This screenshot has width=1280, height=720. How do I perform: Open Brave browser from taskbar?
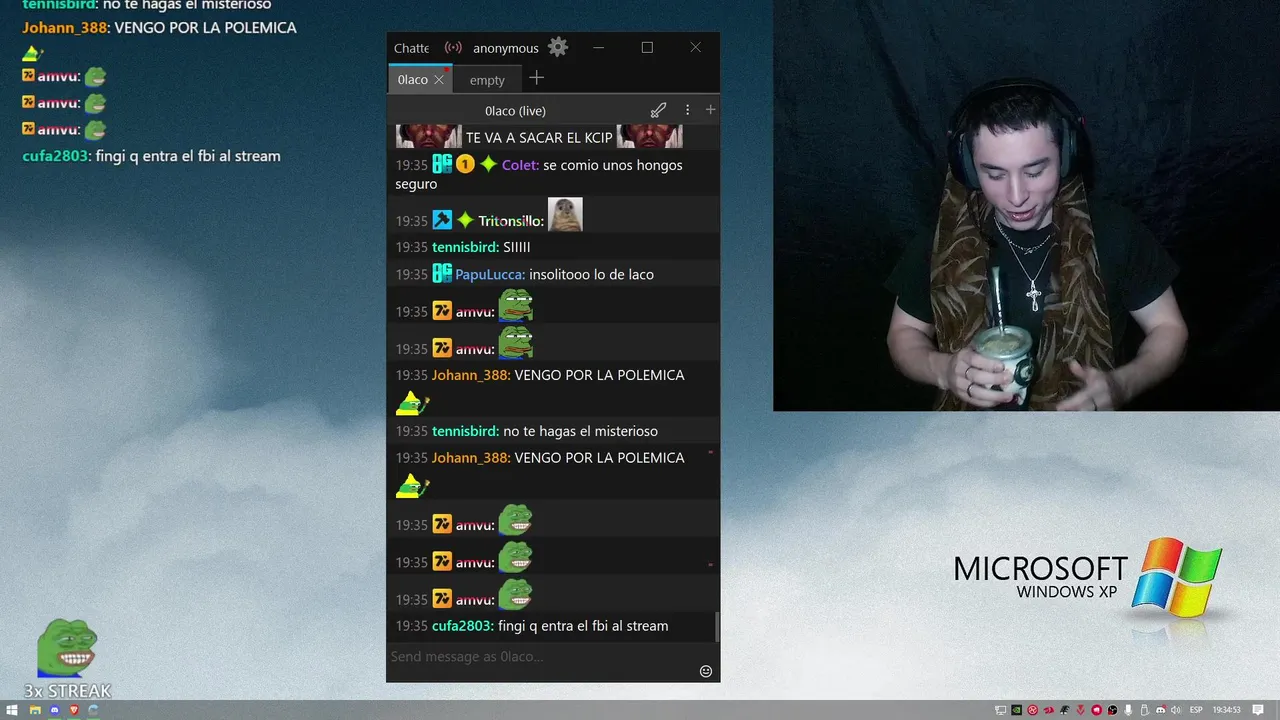[x=74, y=710]
